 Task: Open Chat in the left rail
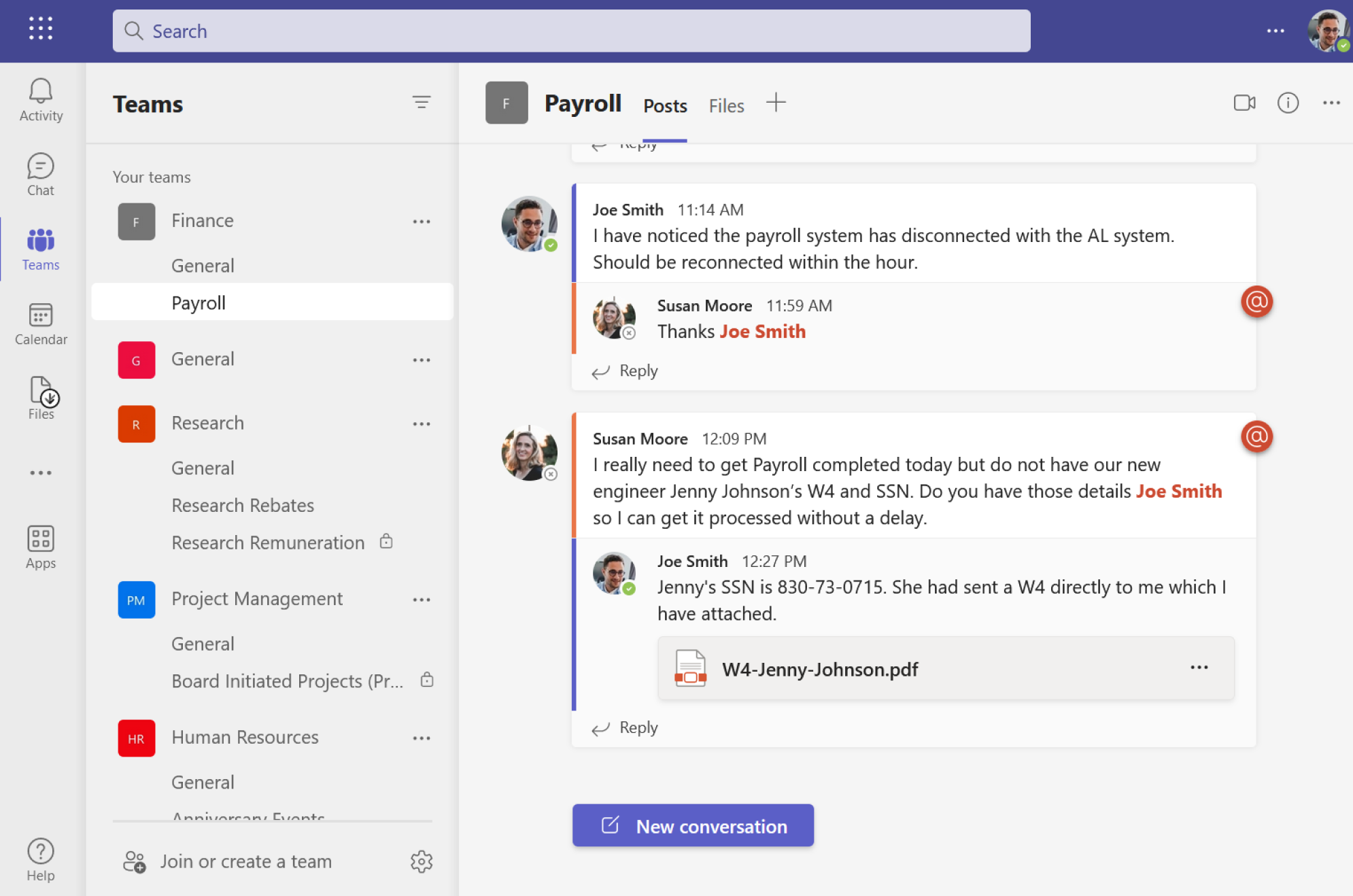41,174
